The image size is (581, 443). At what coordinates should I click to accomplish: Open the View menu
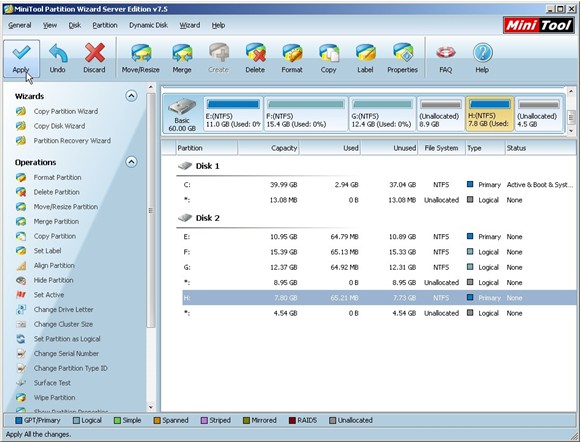(50, 25)
